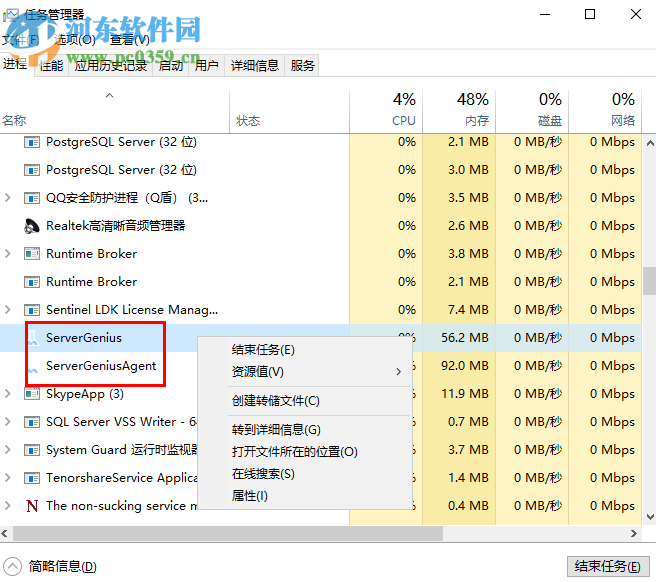Screen dimensions: 656x582
Task: Expand the Sentinel LDK License Manager group
Action: click(8, 310)
